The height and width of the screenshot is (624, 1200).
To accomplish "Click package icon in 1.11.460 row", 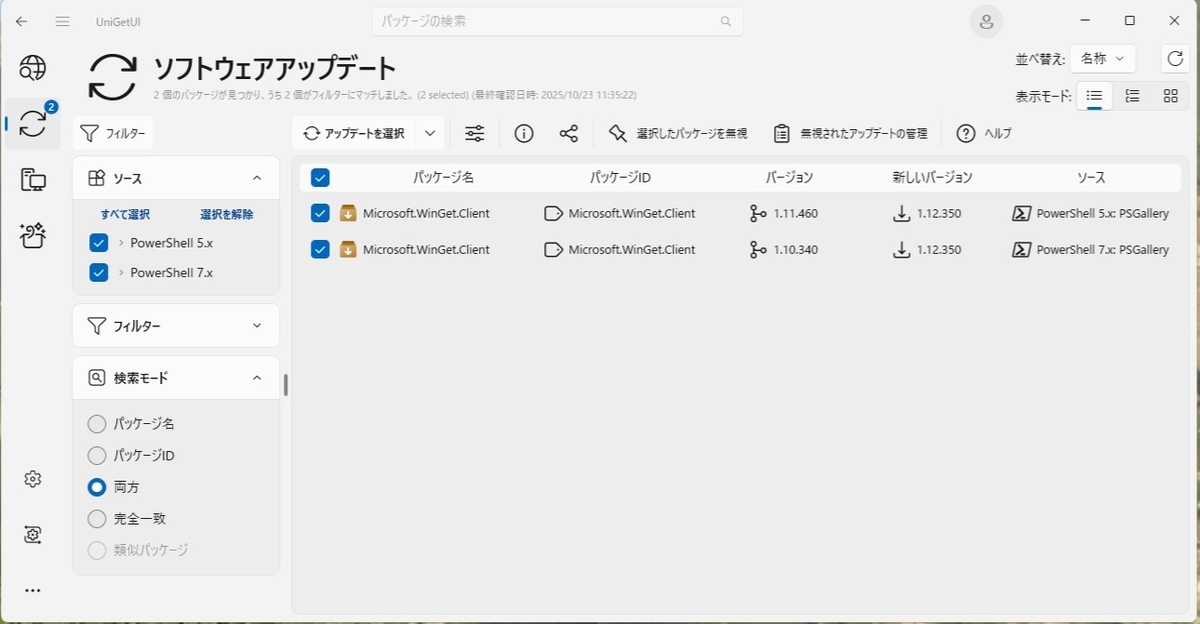I will [348, 213].
